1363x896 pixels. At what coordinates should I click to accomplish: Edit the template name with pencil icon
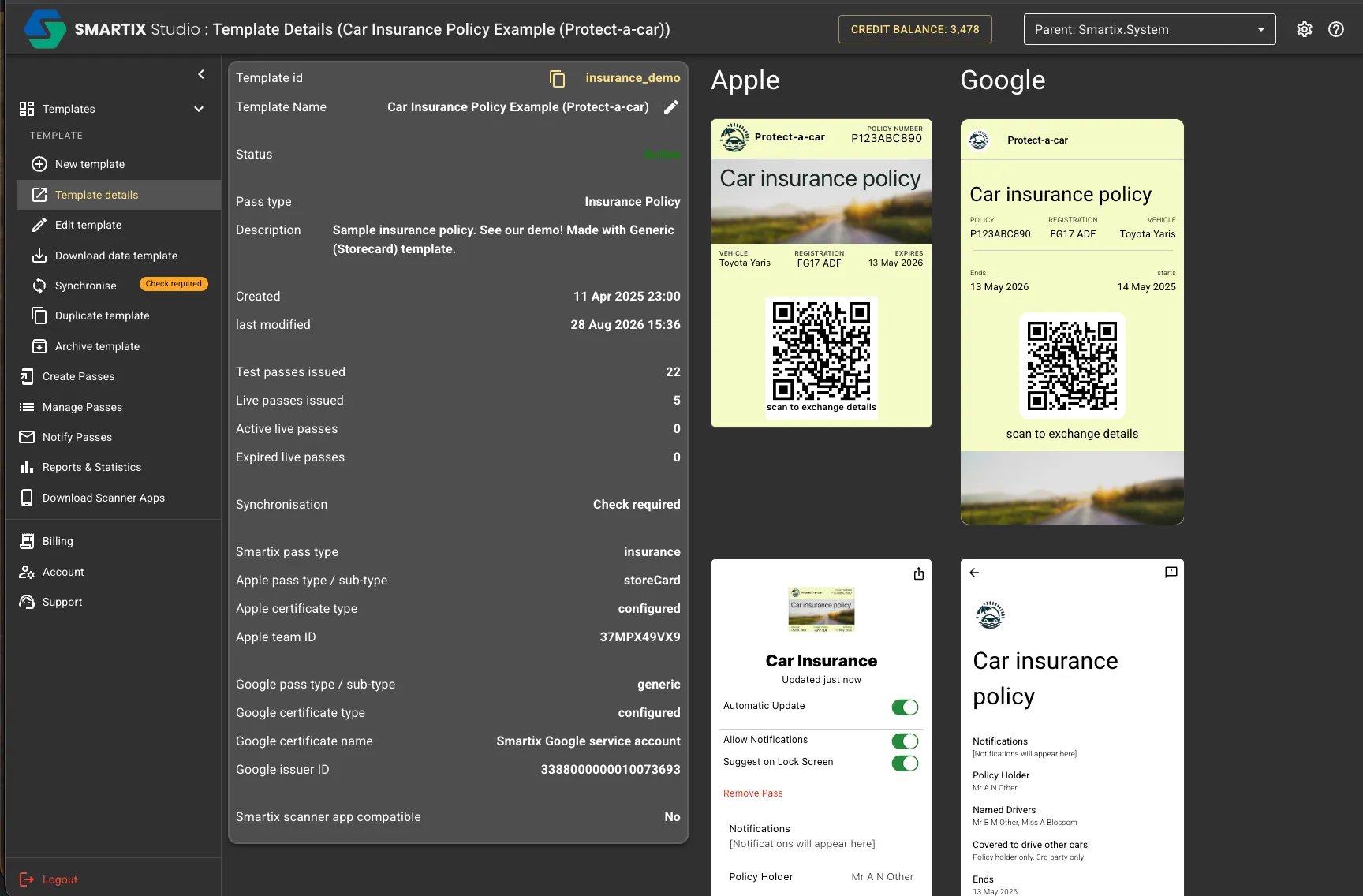pyautogui.click(x=671, y=107)
